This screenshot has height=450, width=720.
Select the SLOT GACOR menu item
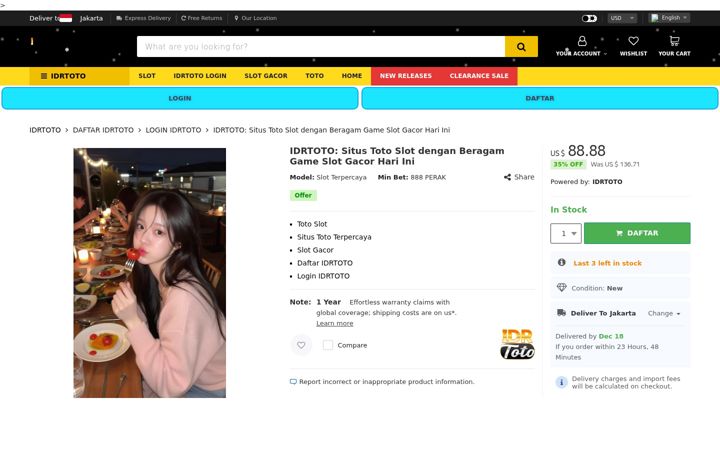point(266,76)
